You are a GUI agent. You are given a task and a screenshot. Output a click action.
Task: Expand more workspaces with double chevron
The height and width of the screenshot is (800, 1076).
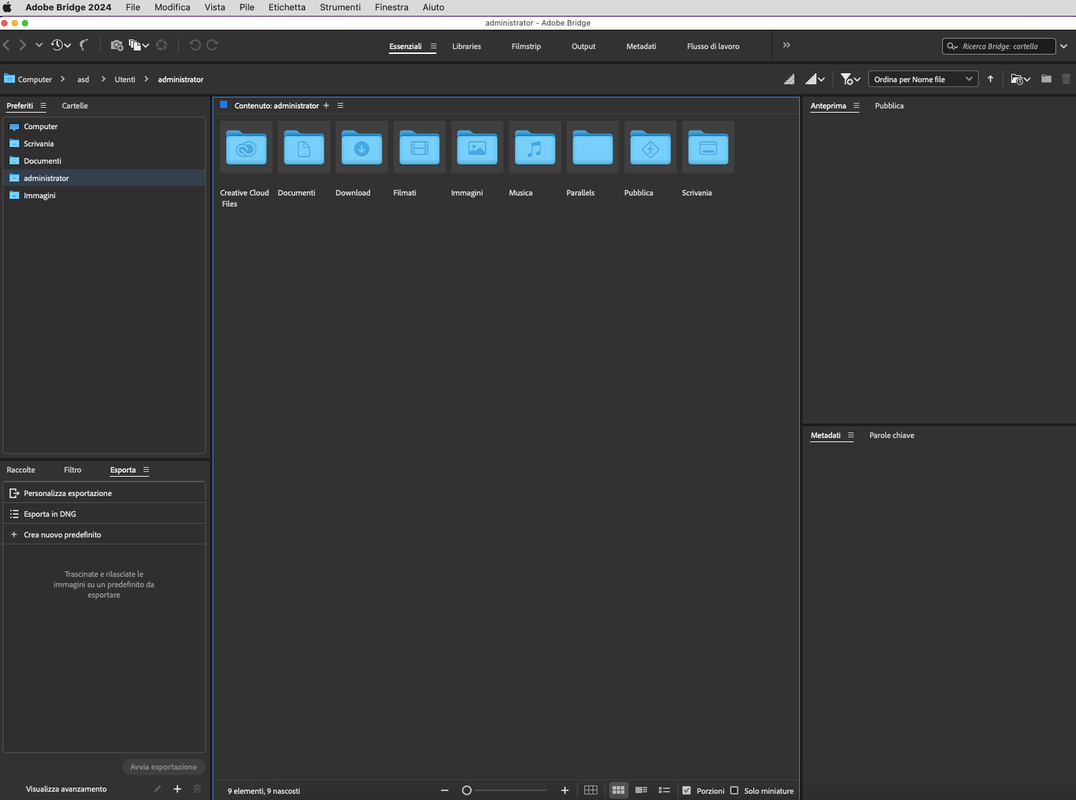click(x=786, y=45)
